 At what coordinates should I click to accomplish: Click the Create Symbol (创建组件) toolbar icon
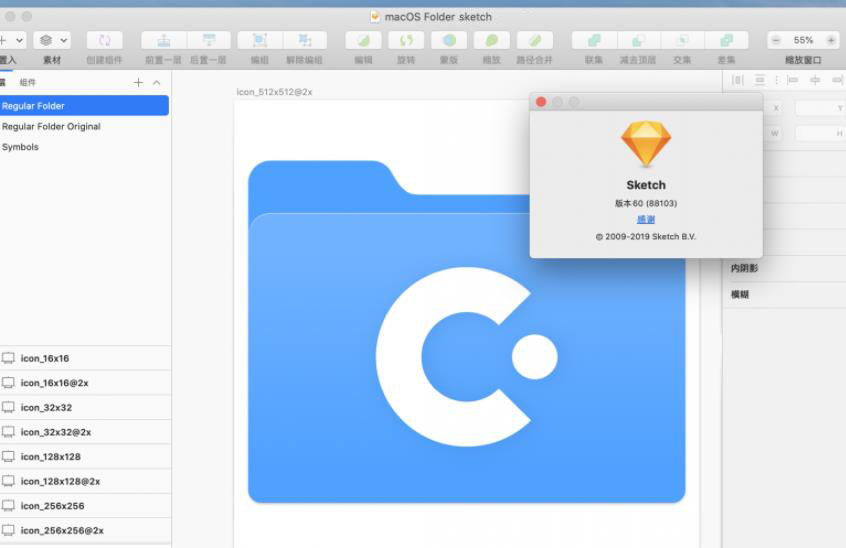tap(105, 40)
